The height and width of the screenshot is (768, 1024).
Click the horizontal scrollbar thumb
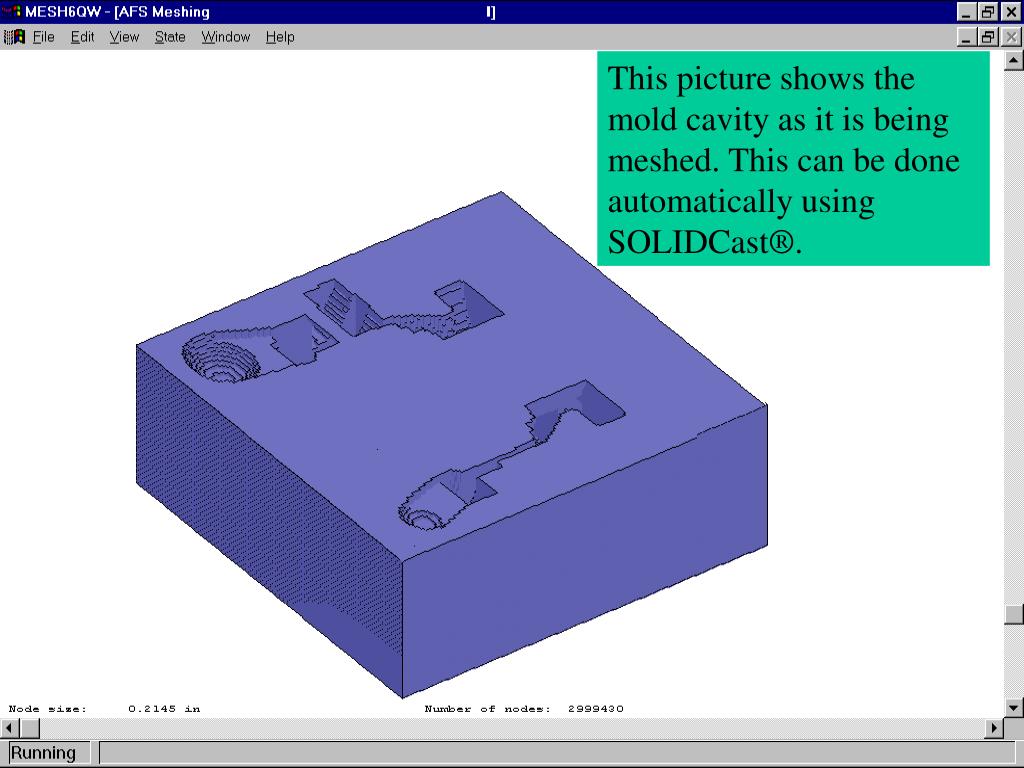click(x=30, y=728)
